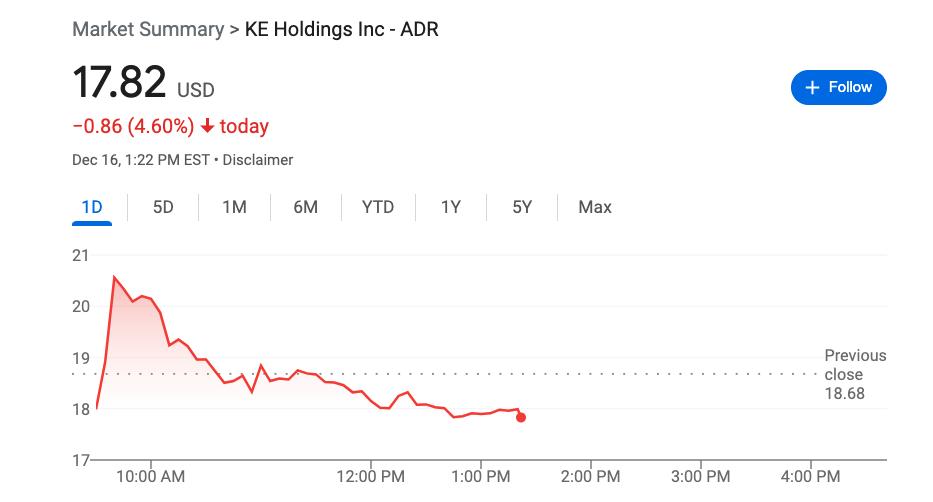933x502 pixels.
Task: Switch to the 1M chart range
Action: [x=234, y=207]
